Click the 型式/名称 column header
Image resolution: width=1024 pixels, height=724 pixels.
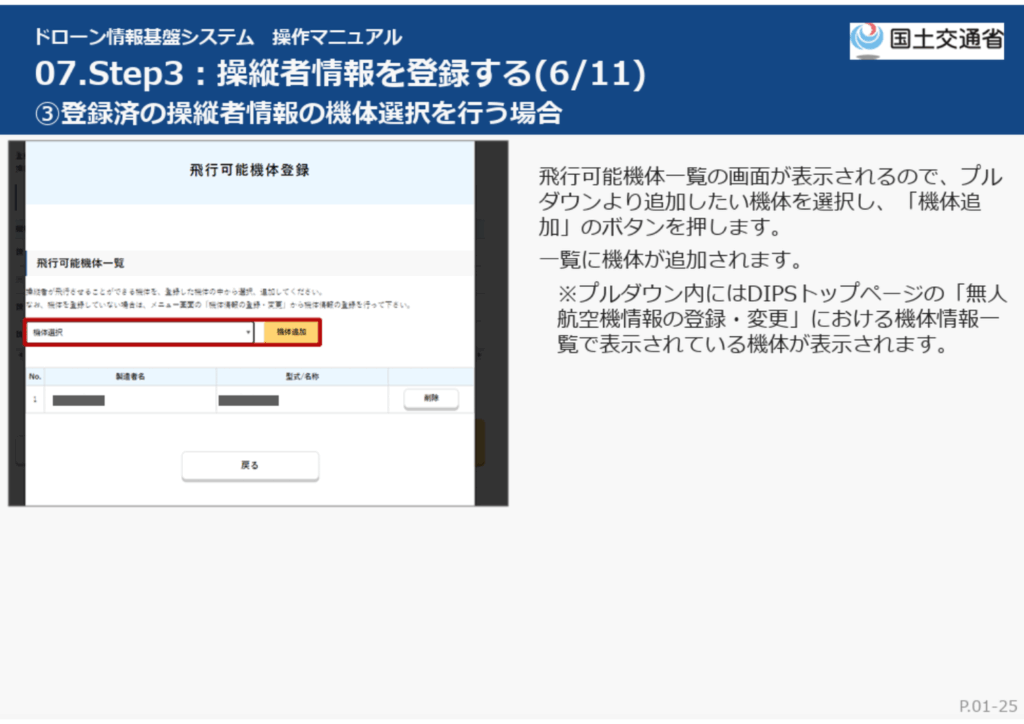(x=301, y=377)
